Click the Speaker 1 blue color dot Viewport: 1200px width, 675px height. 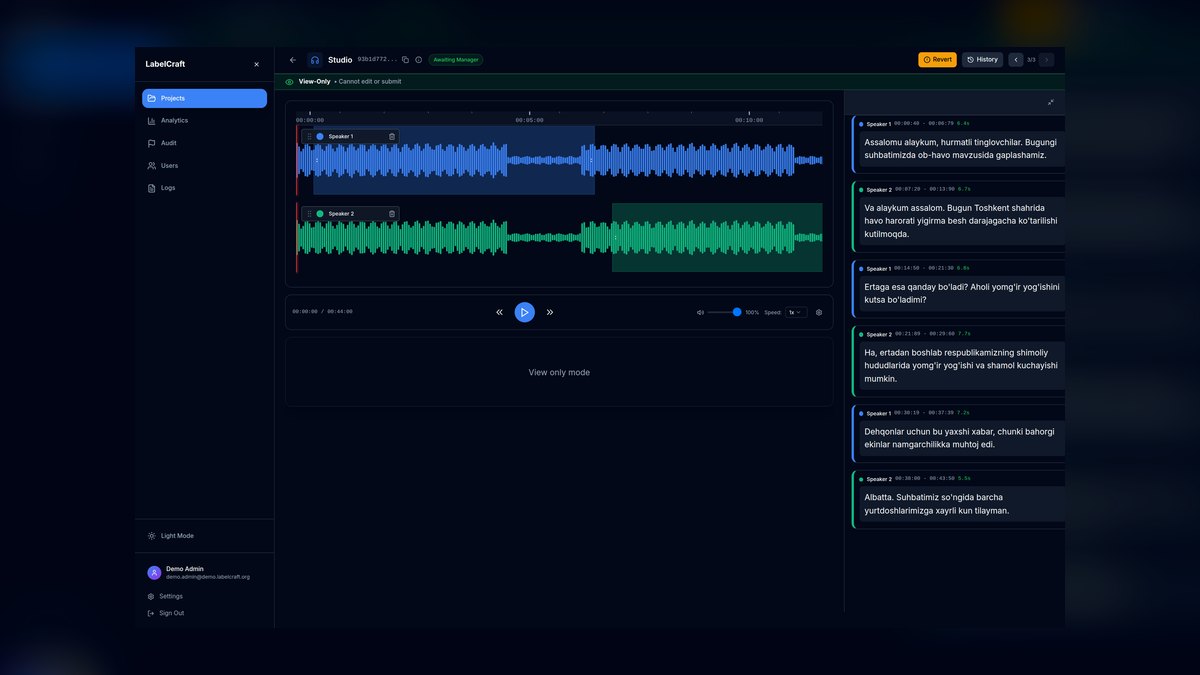pos(320,136)
